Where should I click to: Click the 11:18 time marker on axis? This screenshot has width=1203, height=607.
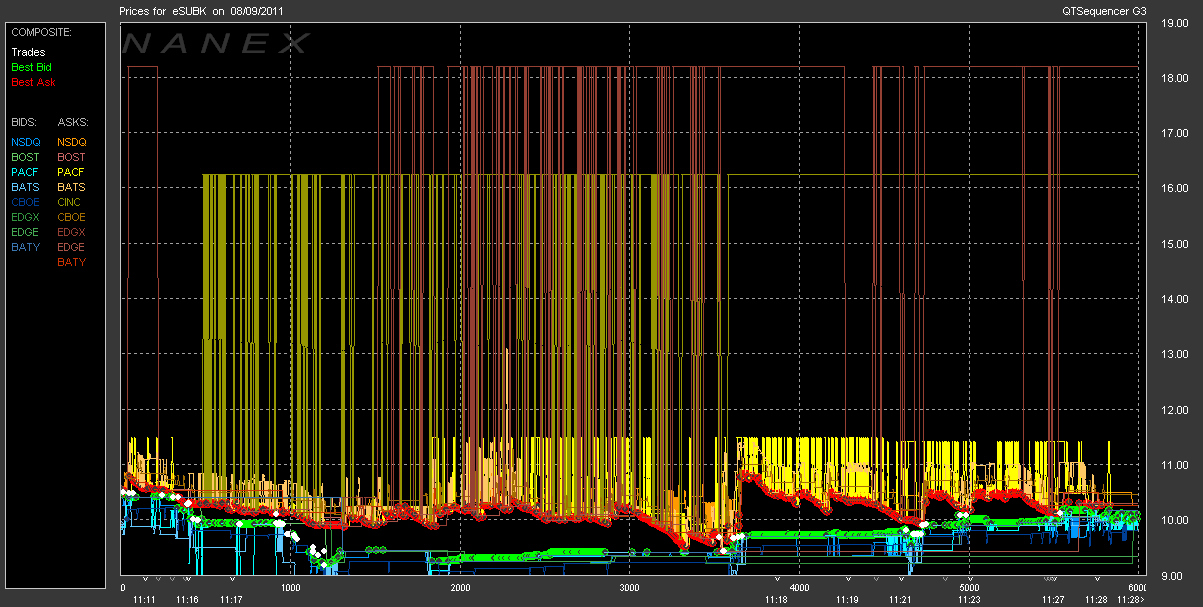pos(776,599)
